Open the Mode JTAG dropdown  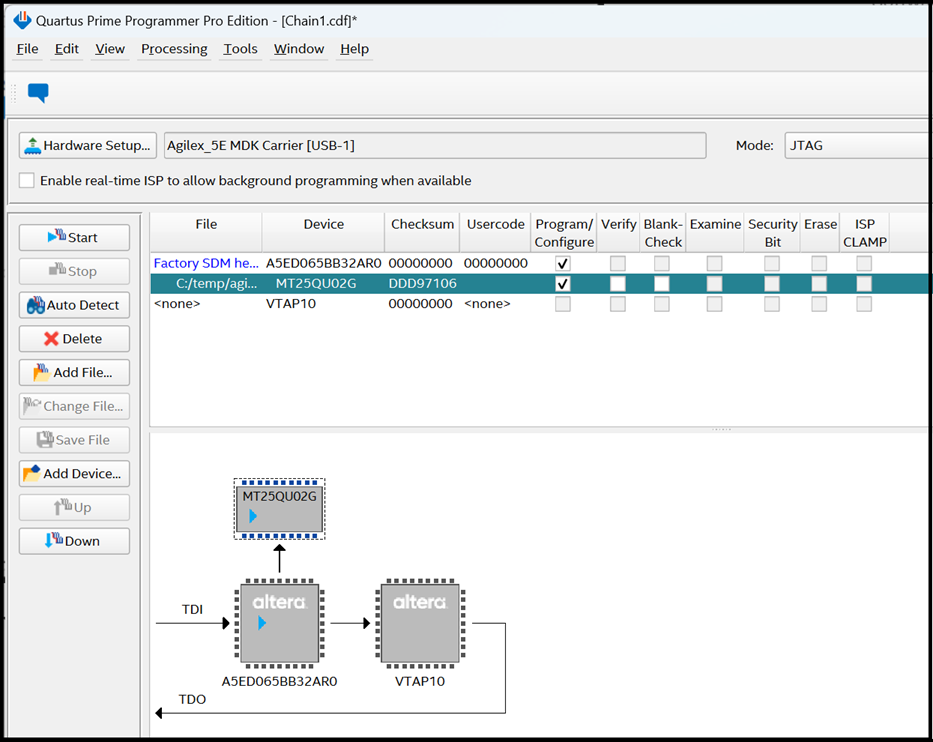(x=855, y=145)
